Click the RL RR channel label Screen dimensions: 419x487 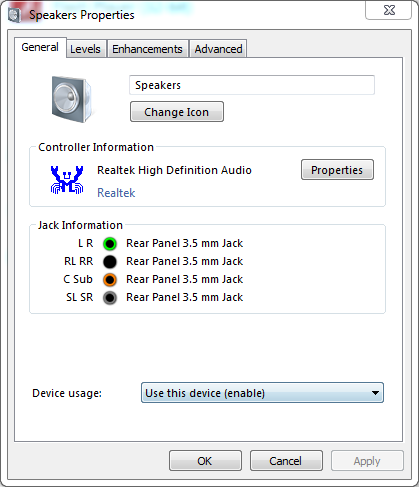tap(79, 261)
